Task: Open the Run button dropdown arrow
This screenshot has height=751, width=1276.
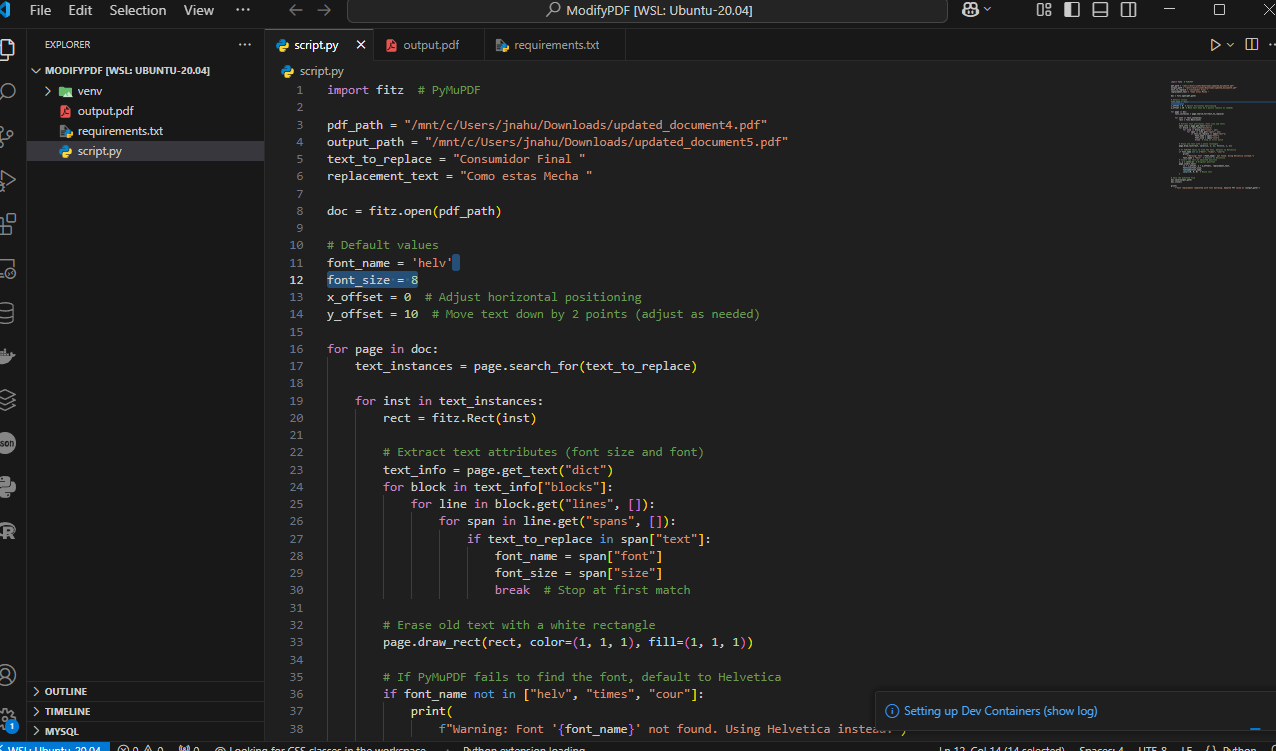Action: pos(1230,45)
